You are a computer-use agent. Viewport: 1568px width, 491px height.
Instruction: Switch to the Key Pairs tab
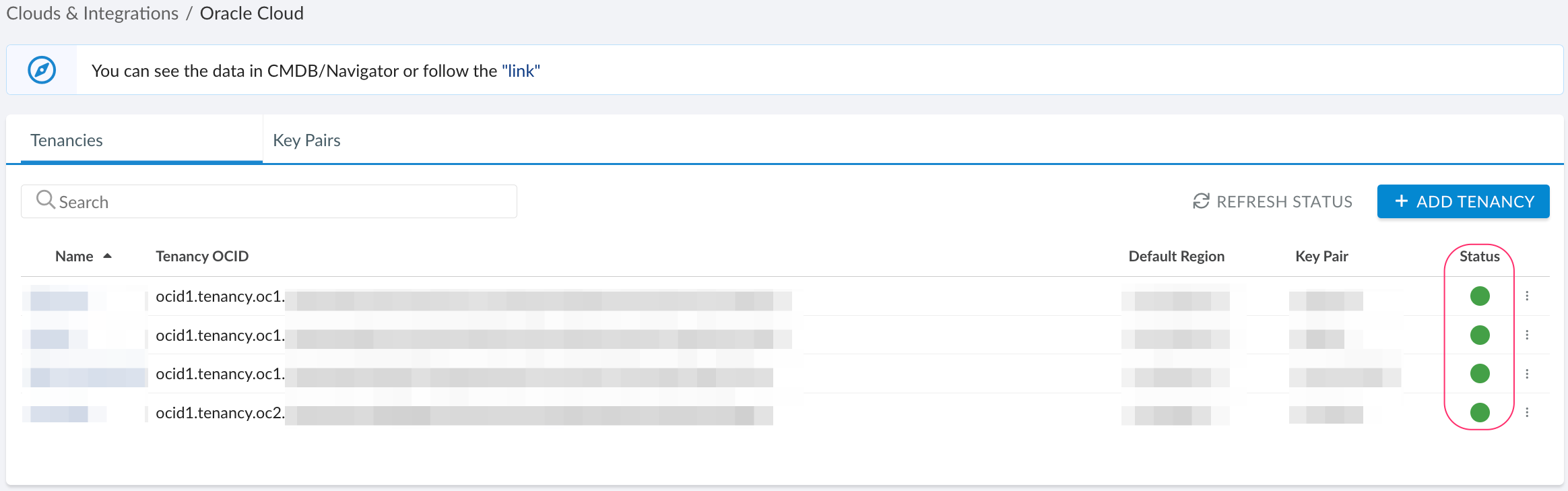pos(306,139)
